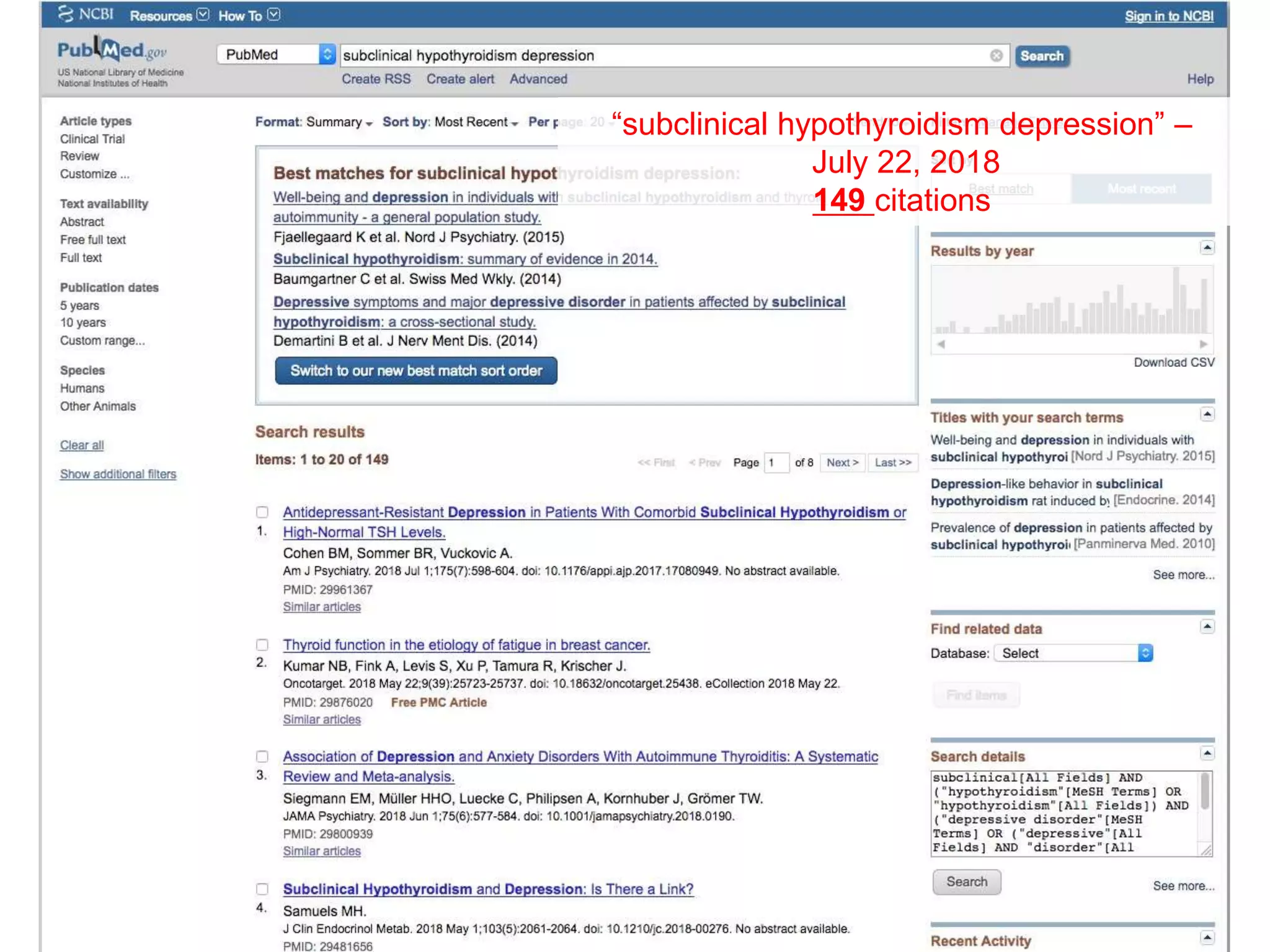Image resolution: width=1270 pixels, height=952 pixels.
Task: Click the page number input box
Action: [776, 462]
